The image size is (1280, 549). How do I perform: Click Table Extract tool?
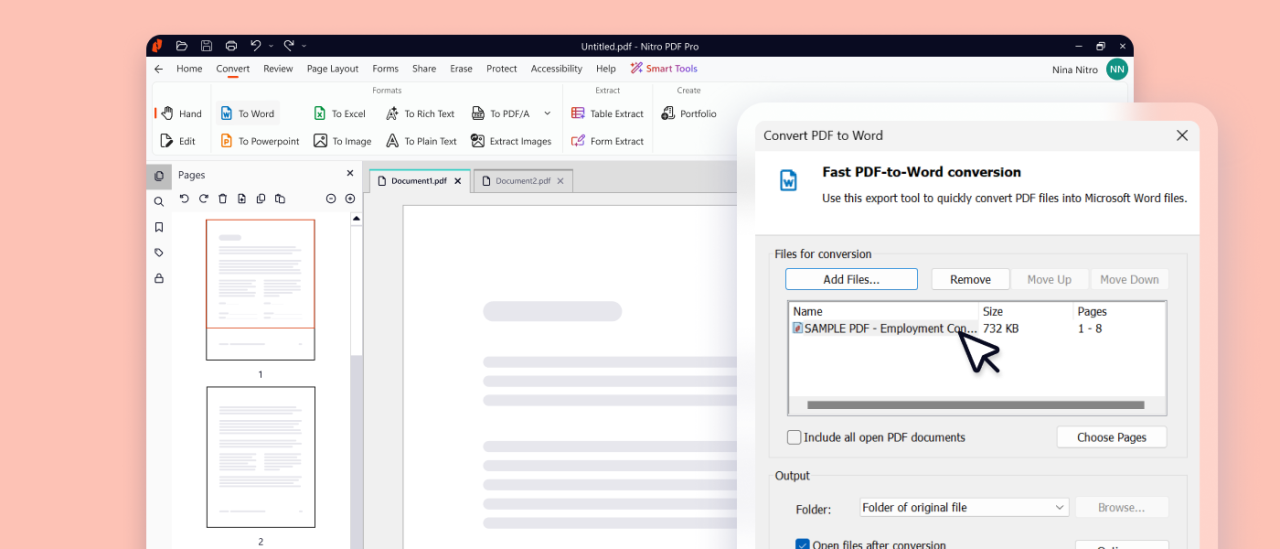607,114
